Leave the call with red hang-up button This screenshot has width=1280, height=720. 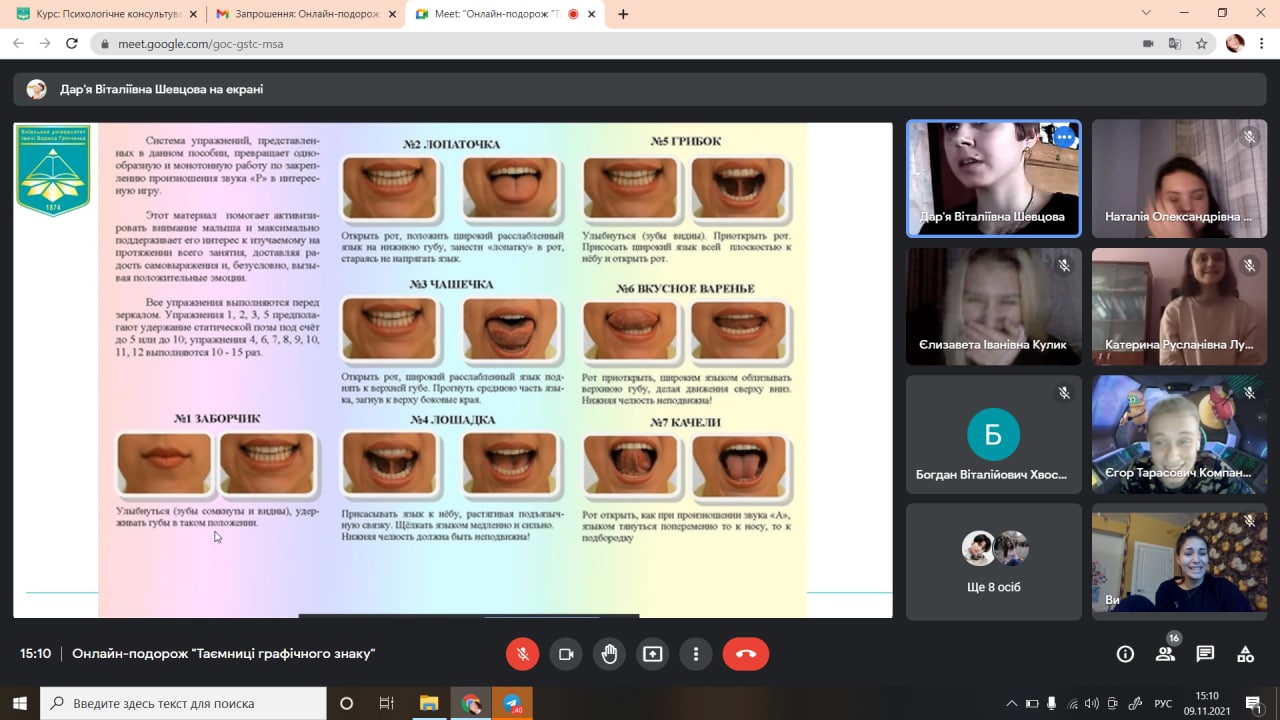point(746,654)
